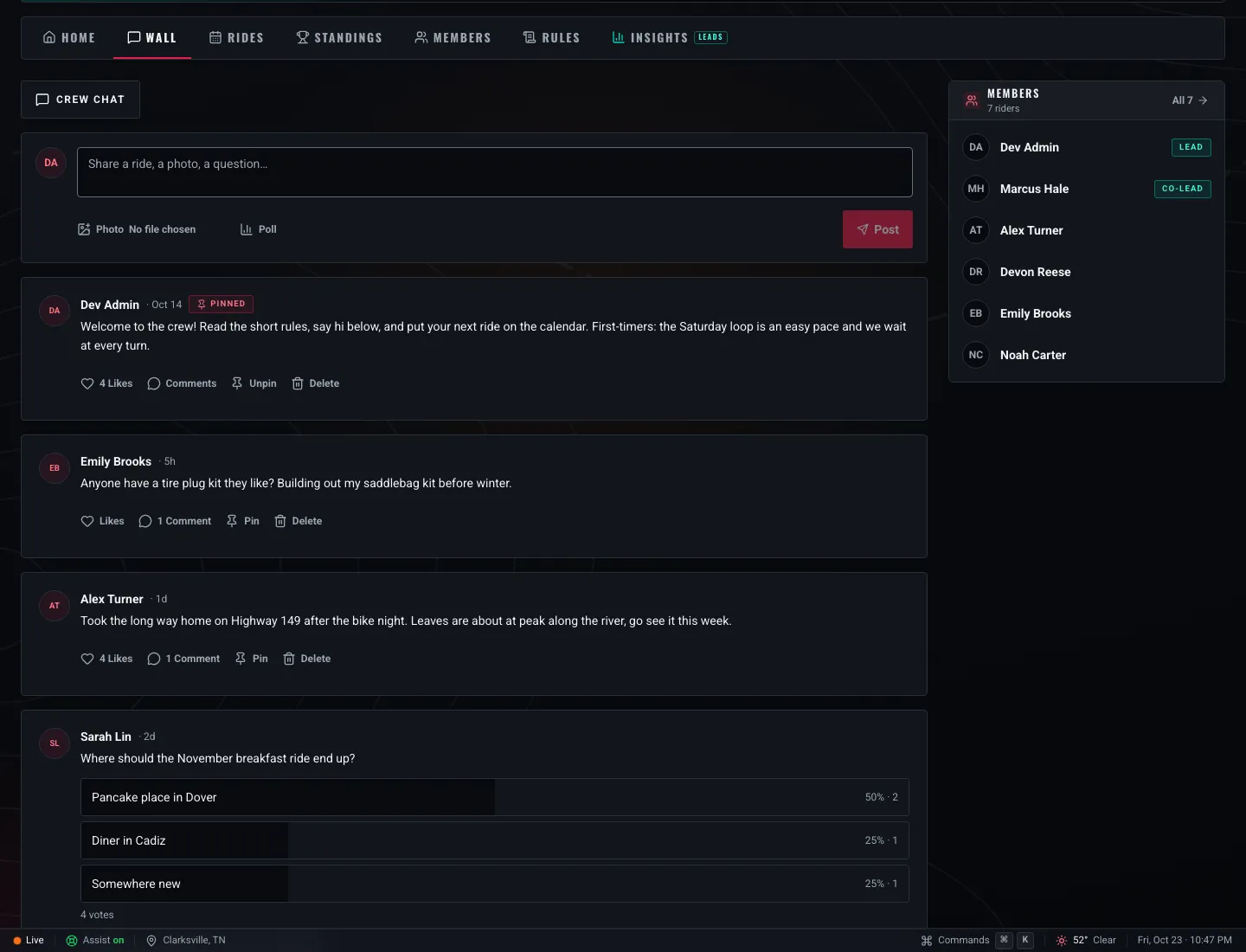Screen dimensions: 1246x952
Task: Open the Insights tab
Action: click(x=669, y=38)
